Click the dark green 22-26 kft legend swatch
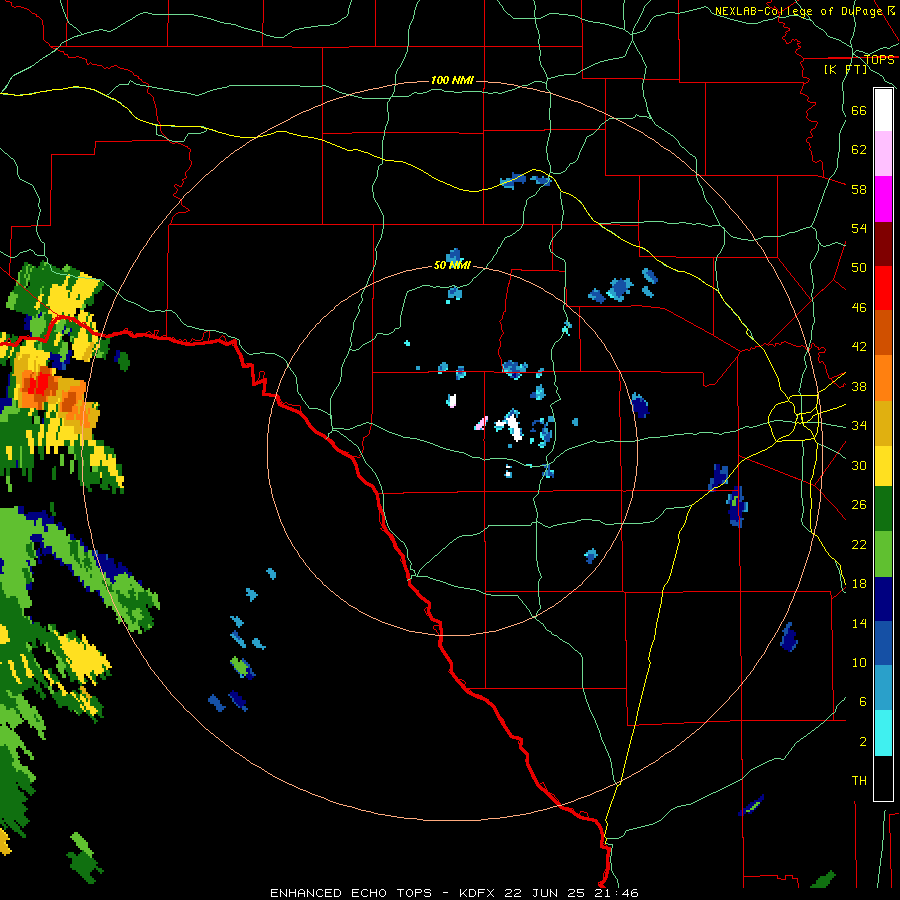900x900 pixels. [883, 509]
